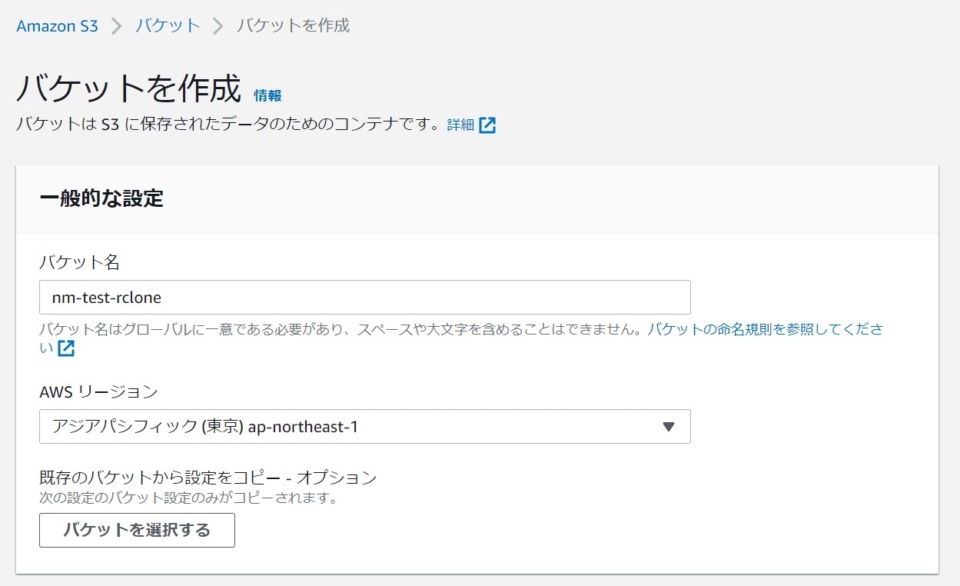The height and width of the screenshot is (586, 960).
Task: Open the 情報 help link next to heading
Action: click(268, 95)
